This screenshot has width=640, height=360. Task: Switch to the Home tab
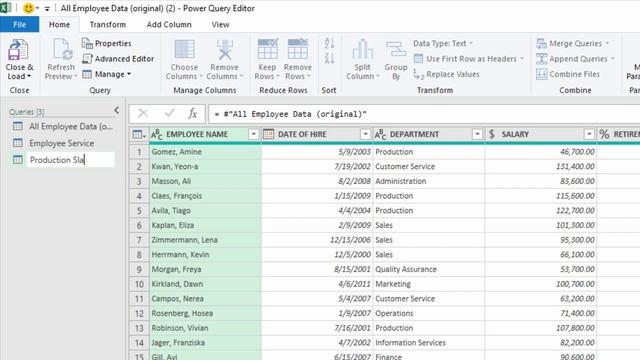click(x=59, y=24)
